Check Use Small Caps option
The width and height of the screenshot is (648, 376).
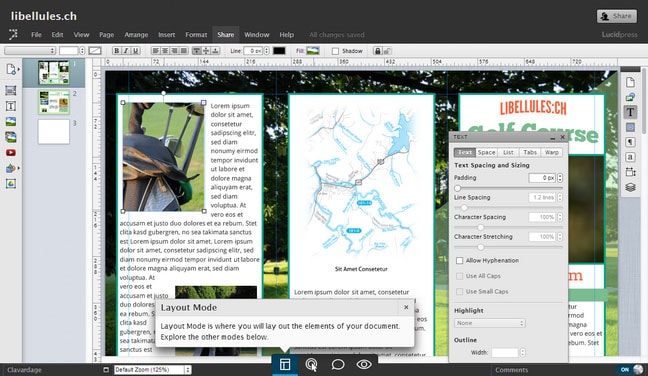tap(459, 292)
